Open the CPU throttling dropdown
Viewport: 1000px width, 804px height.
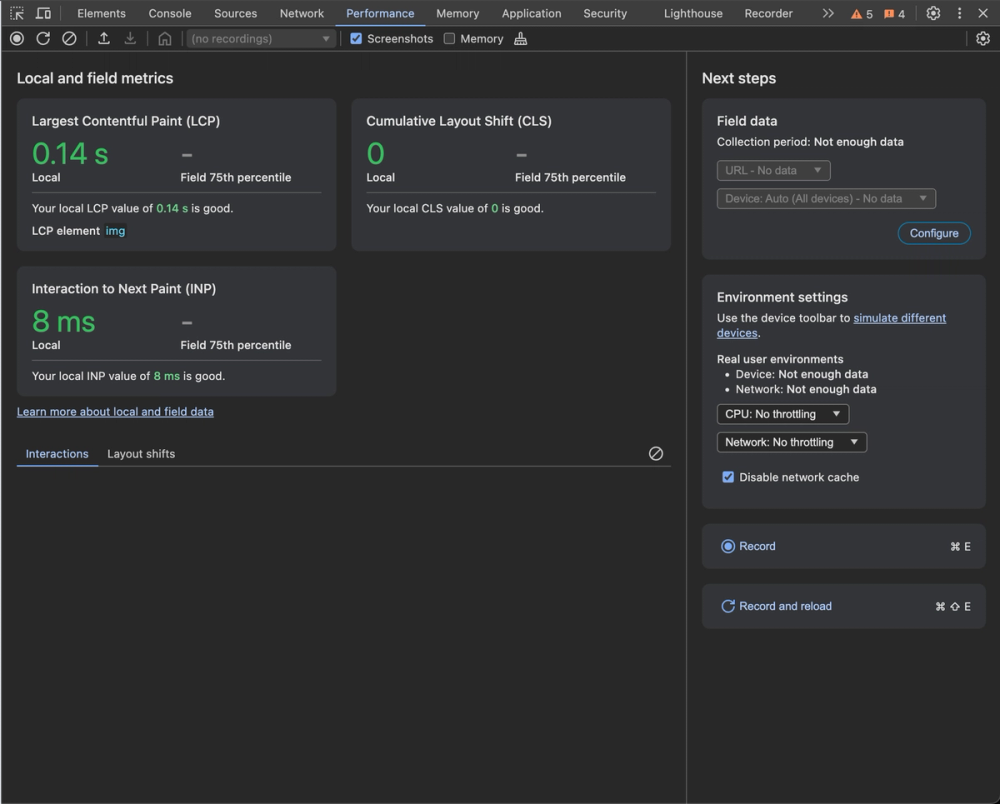[x=783, y=413]
